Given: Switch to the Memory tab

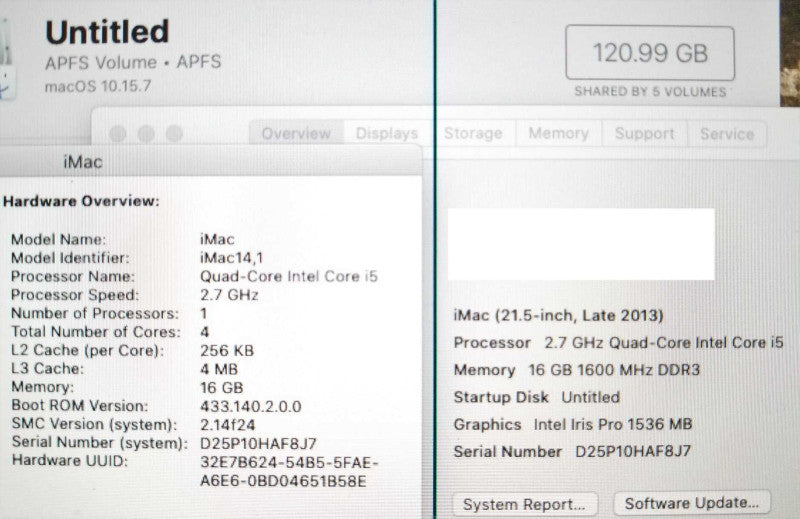Looking at the screenshot, I should pyautogui.click(x=559, y=133).
